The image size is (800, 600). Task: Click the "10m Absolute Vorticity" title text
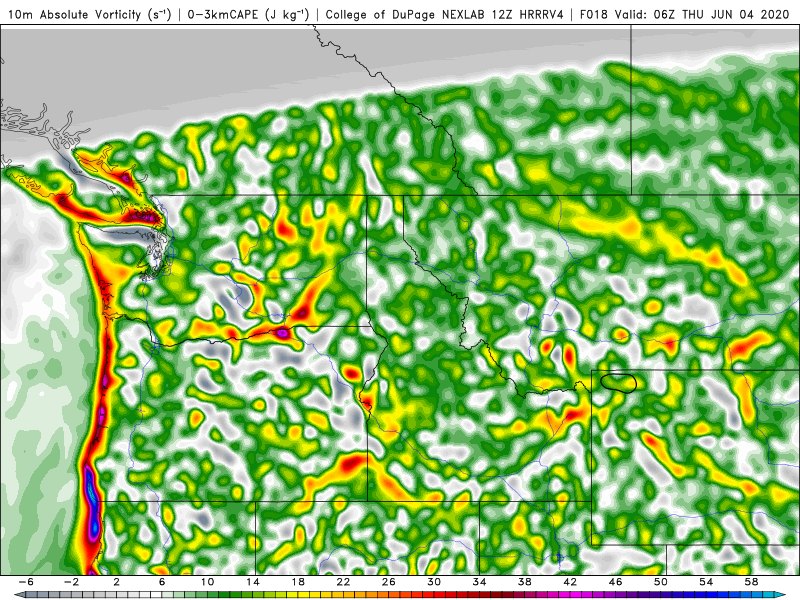pos(74,15)
